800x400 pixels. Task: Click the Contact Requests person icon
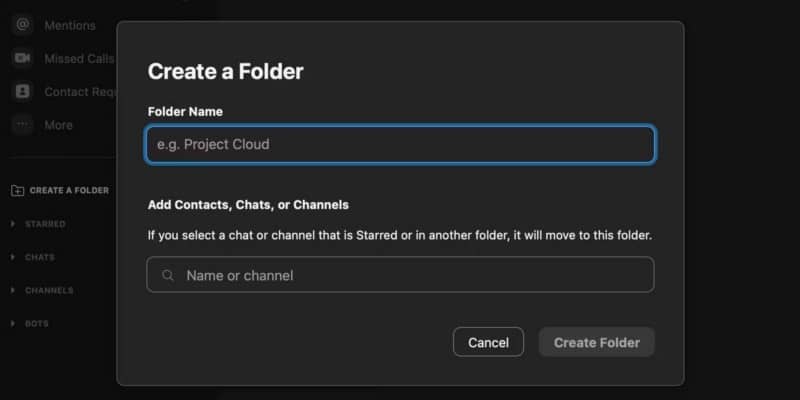coord(22,91)
